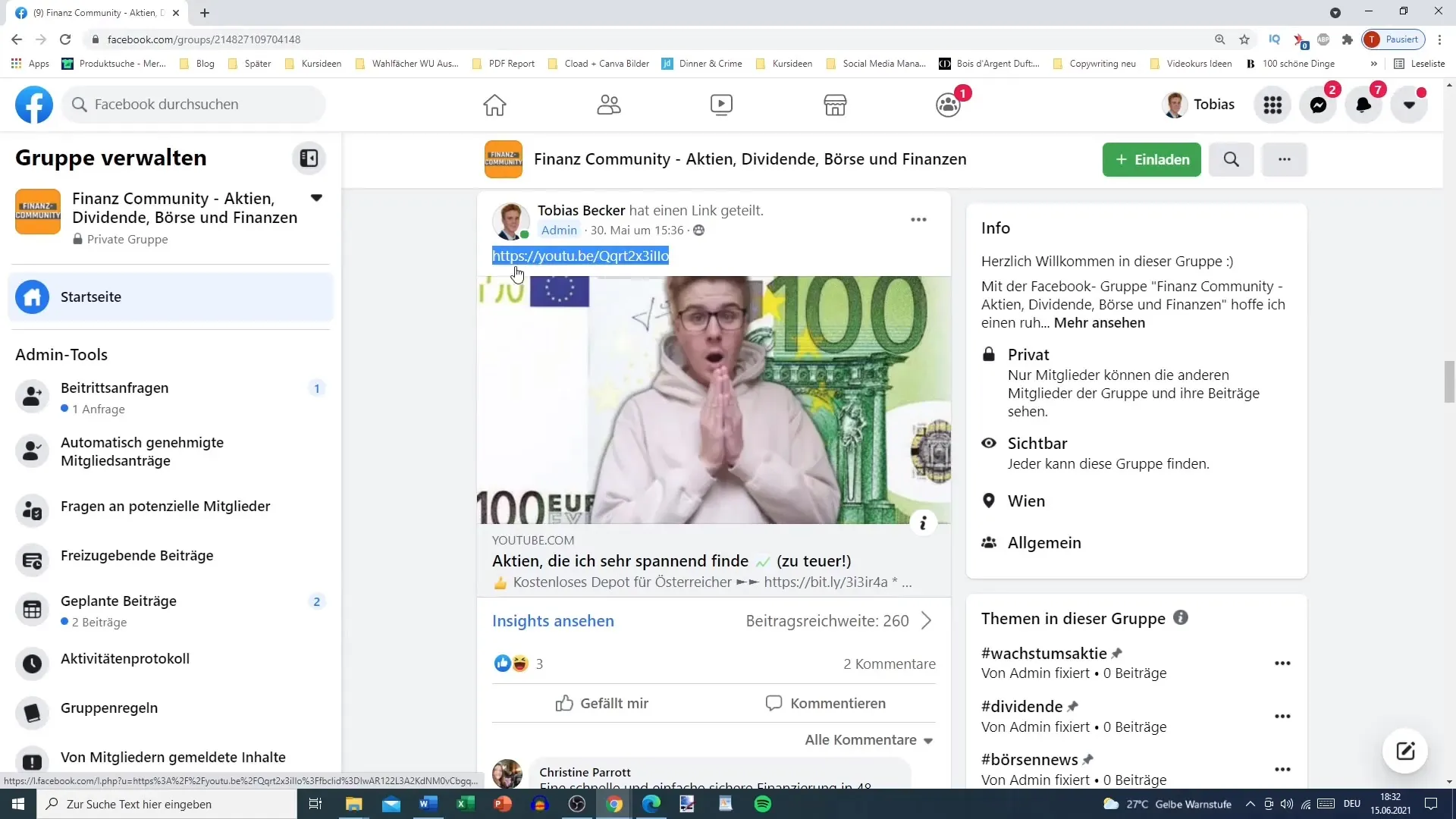Open the Marketplace icon
This screenshot has width=1456, height=819.
tap(835, 105)
